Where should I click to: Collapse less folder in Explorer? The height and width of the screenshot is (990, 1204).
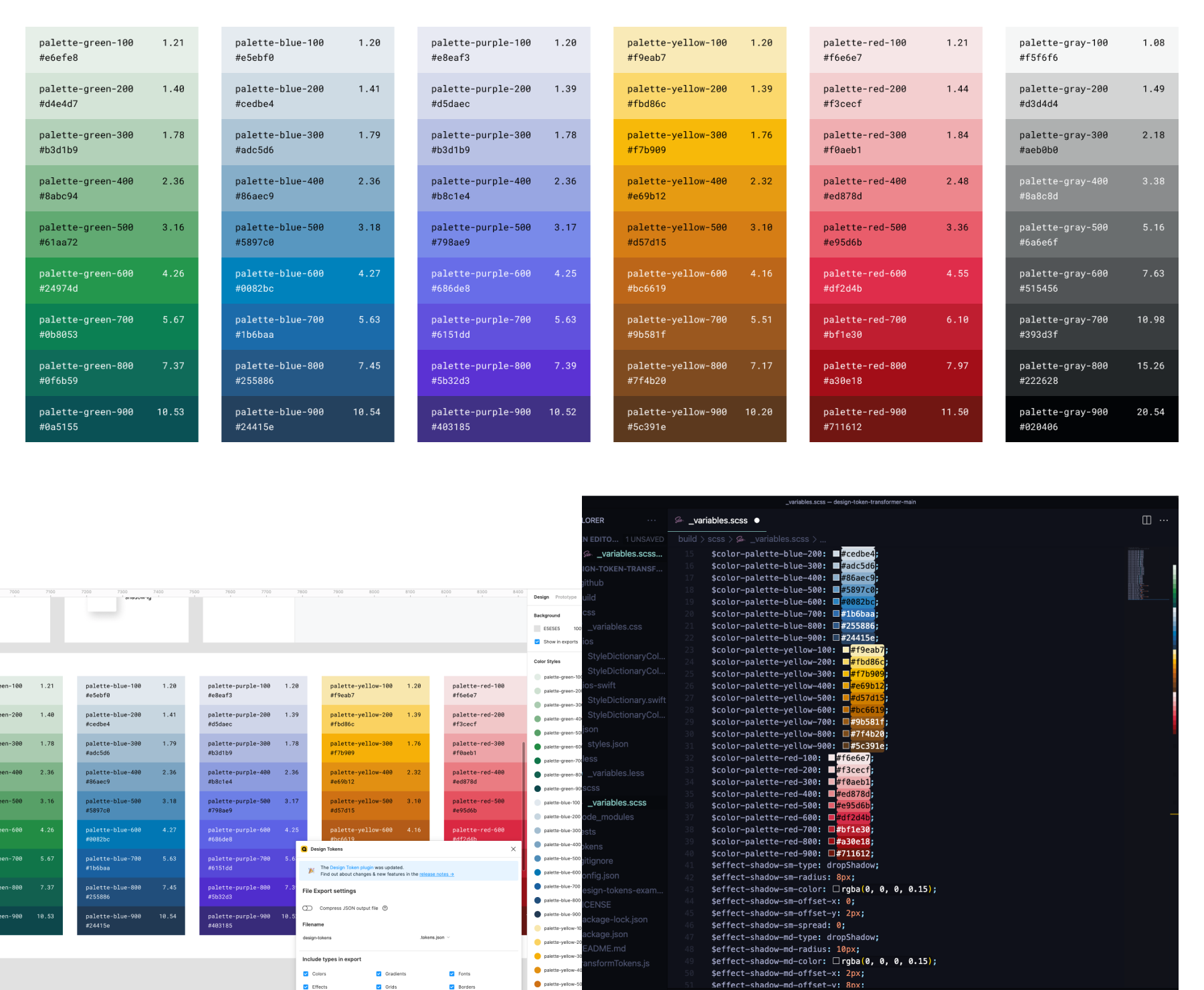tap(590, 759)
